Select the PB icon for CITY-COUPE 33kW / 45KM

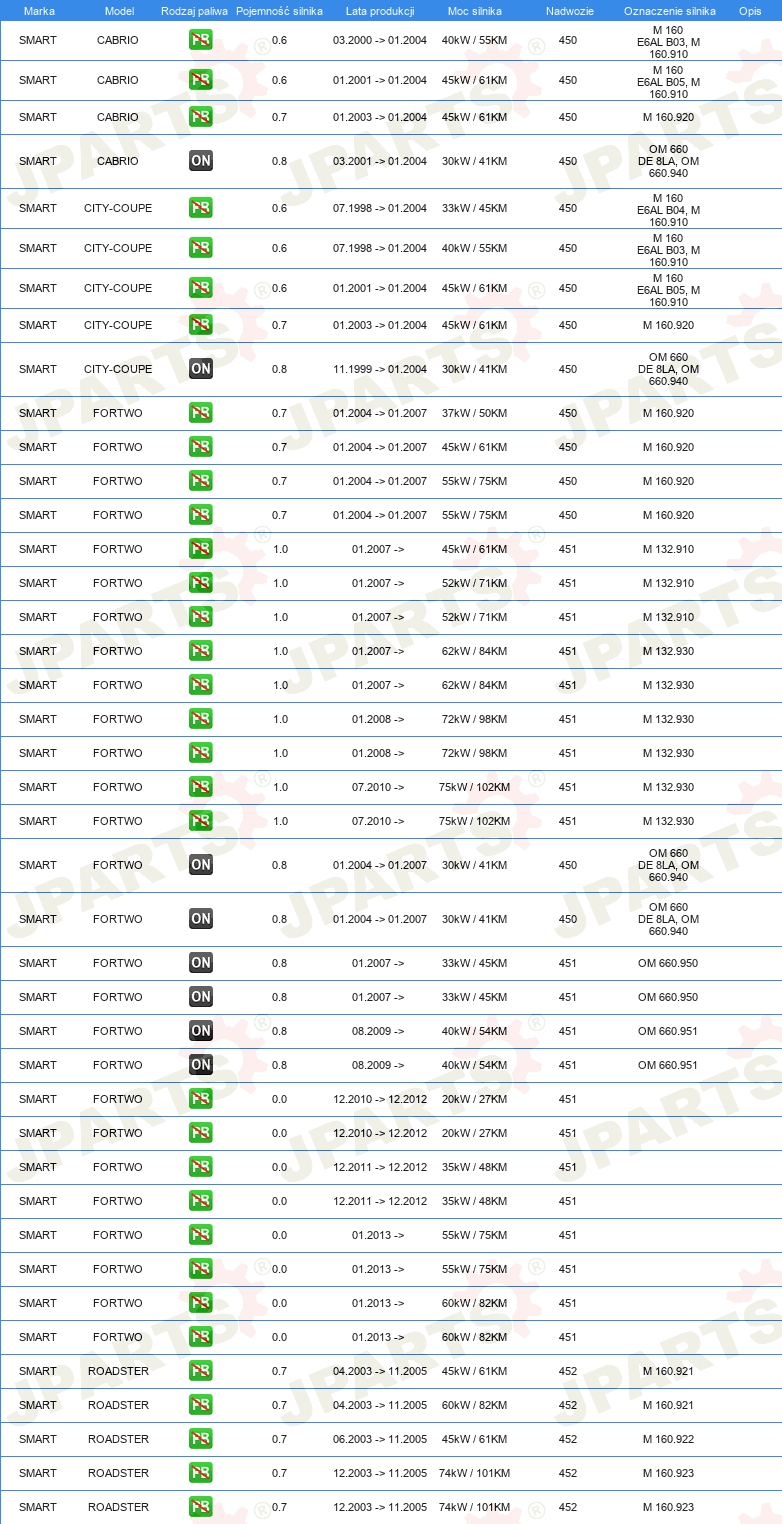[201, 208]
